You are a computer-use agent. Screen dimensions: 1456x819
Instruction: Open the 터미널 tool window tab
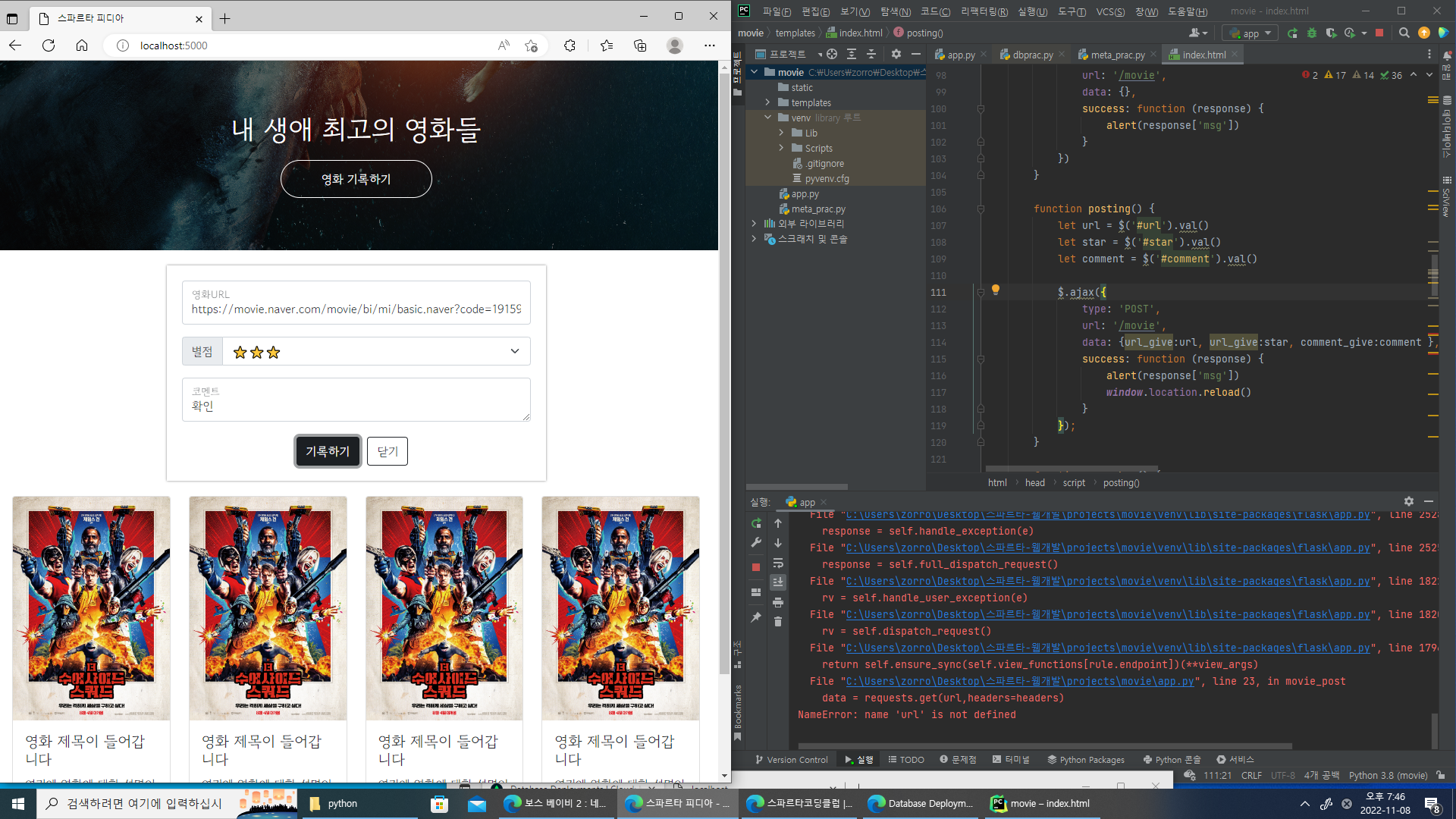click(x=1011, y=759)
